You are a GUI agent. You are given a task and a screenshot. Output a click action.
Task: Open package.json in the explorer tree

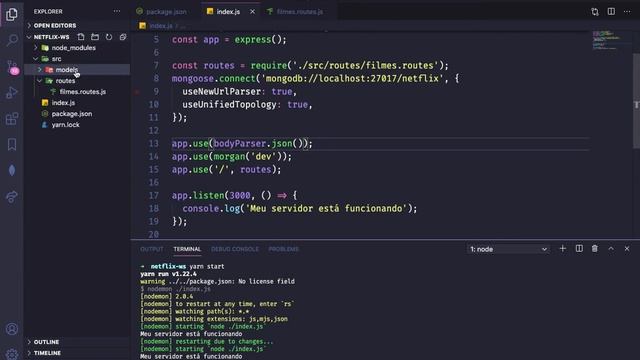click(x=71, y=114)
